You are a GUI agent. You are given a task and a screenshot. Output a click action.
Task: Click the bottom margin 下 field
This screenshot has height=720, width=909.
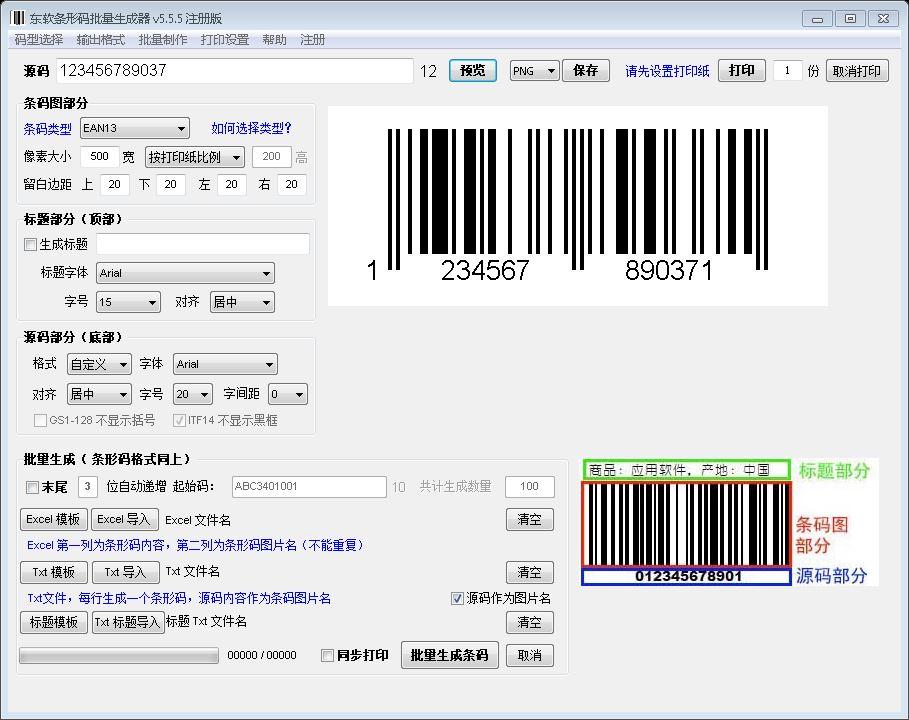[x=170, y=184]
